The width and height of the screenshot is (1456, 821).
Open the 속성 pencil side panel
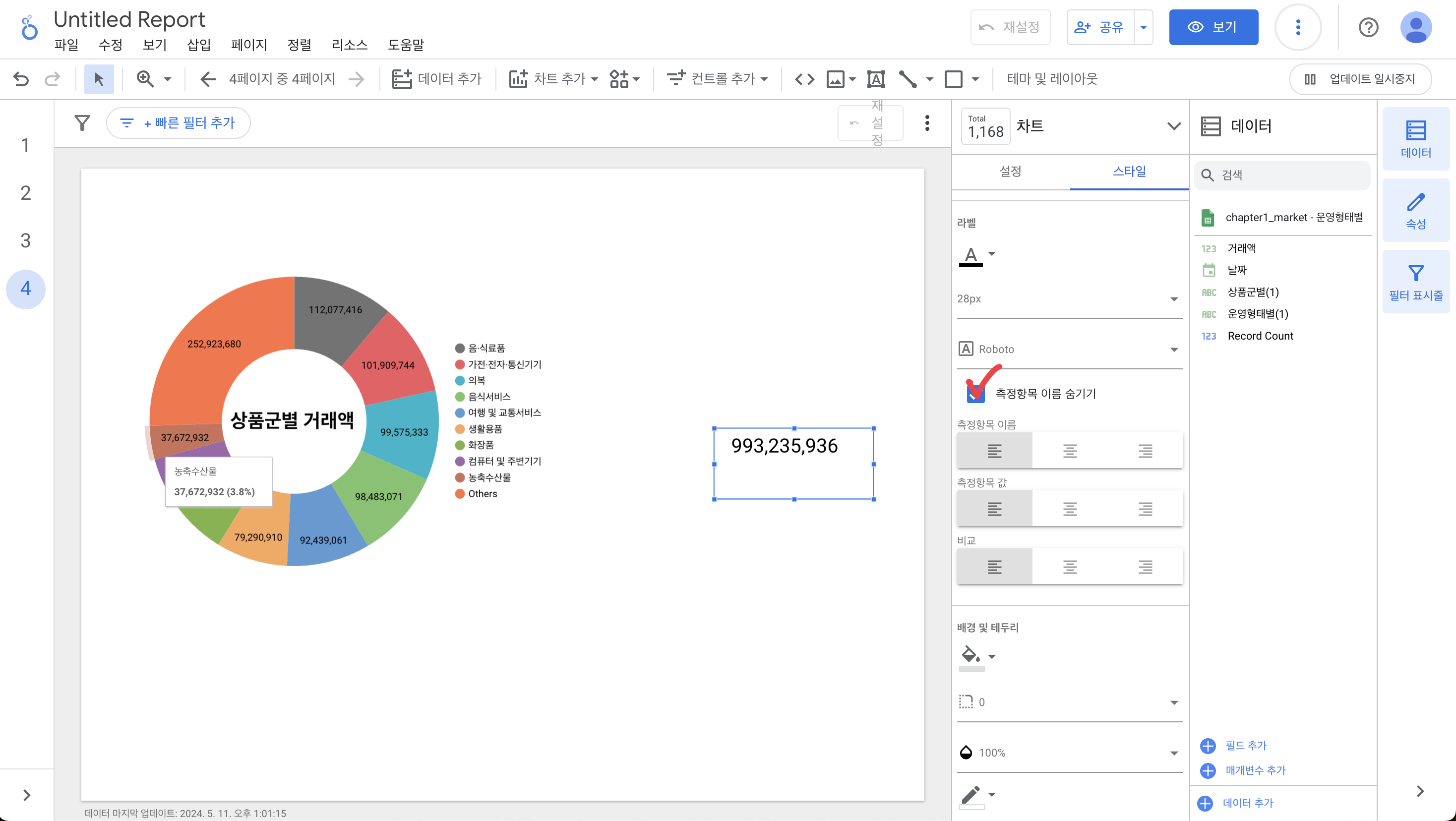point(1415,211)
